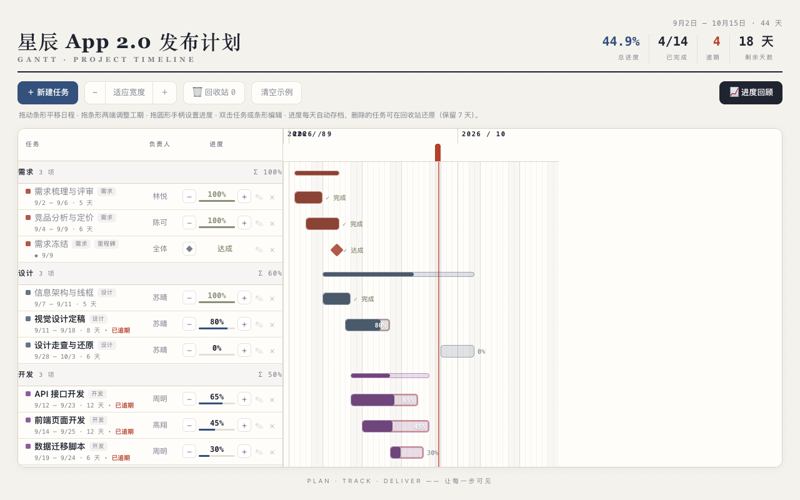Edit the 竞品分析与定价 task with pencil icon
This screenshot has height=500, width=800.
[259, 223]
